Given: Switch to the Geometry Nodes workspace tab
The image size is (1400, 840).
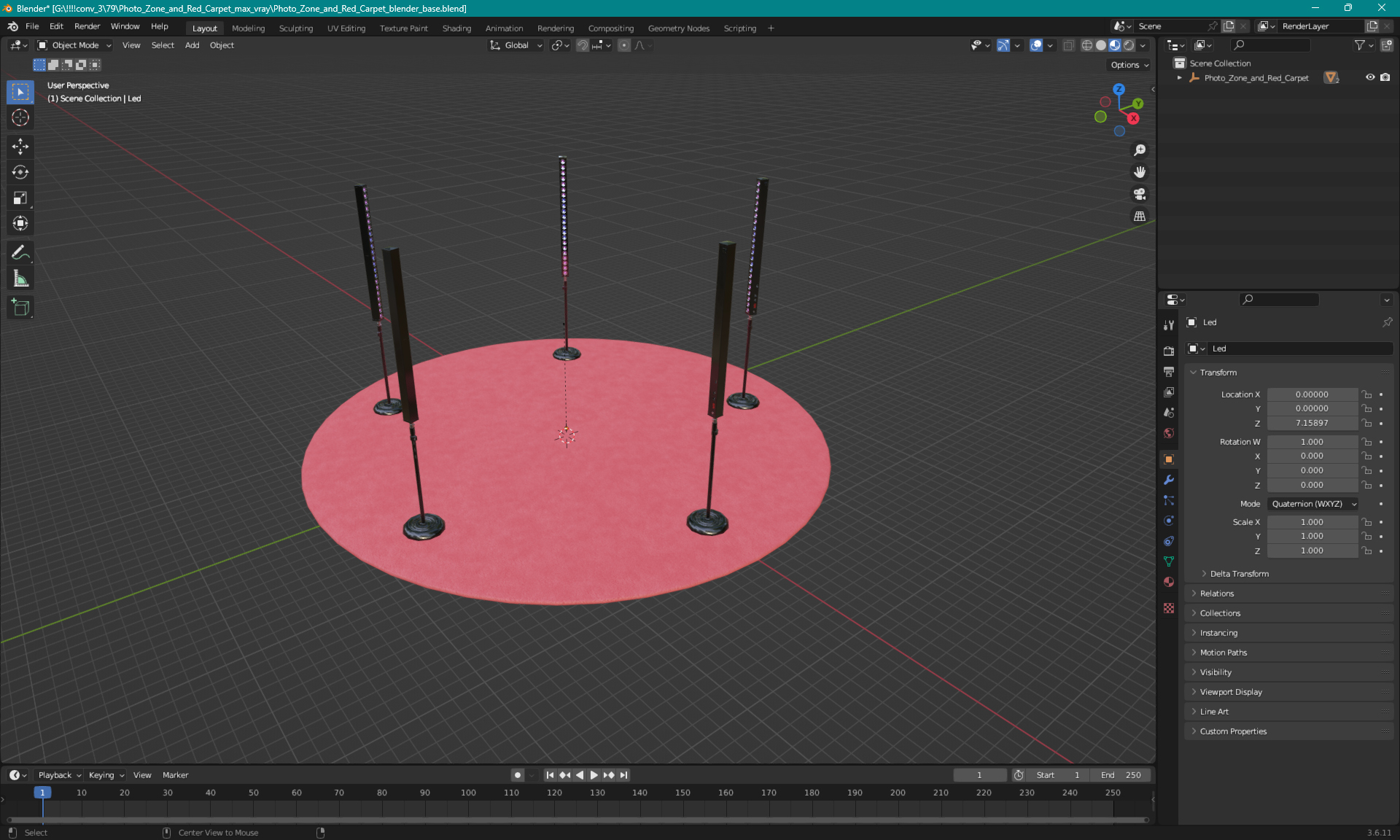Looking at the screenshot, I should pyautogui.click(x=678, y=28).
